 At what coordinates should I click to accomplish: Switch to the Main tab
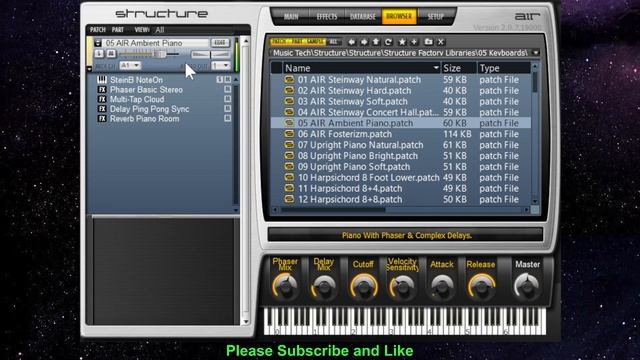(x=291, y=16)
